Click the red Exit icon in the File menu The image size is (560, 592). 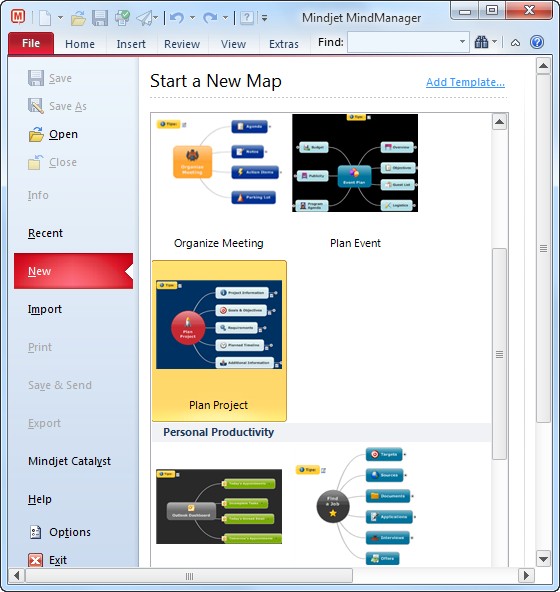tap(35, 560)
